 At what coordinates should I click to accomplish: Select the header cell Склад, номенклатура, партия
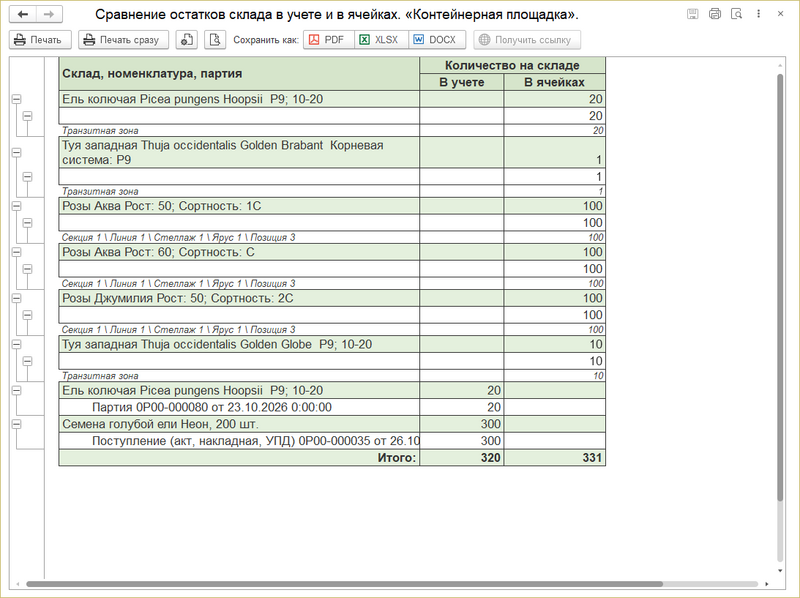[239, 74]
